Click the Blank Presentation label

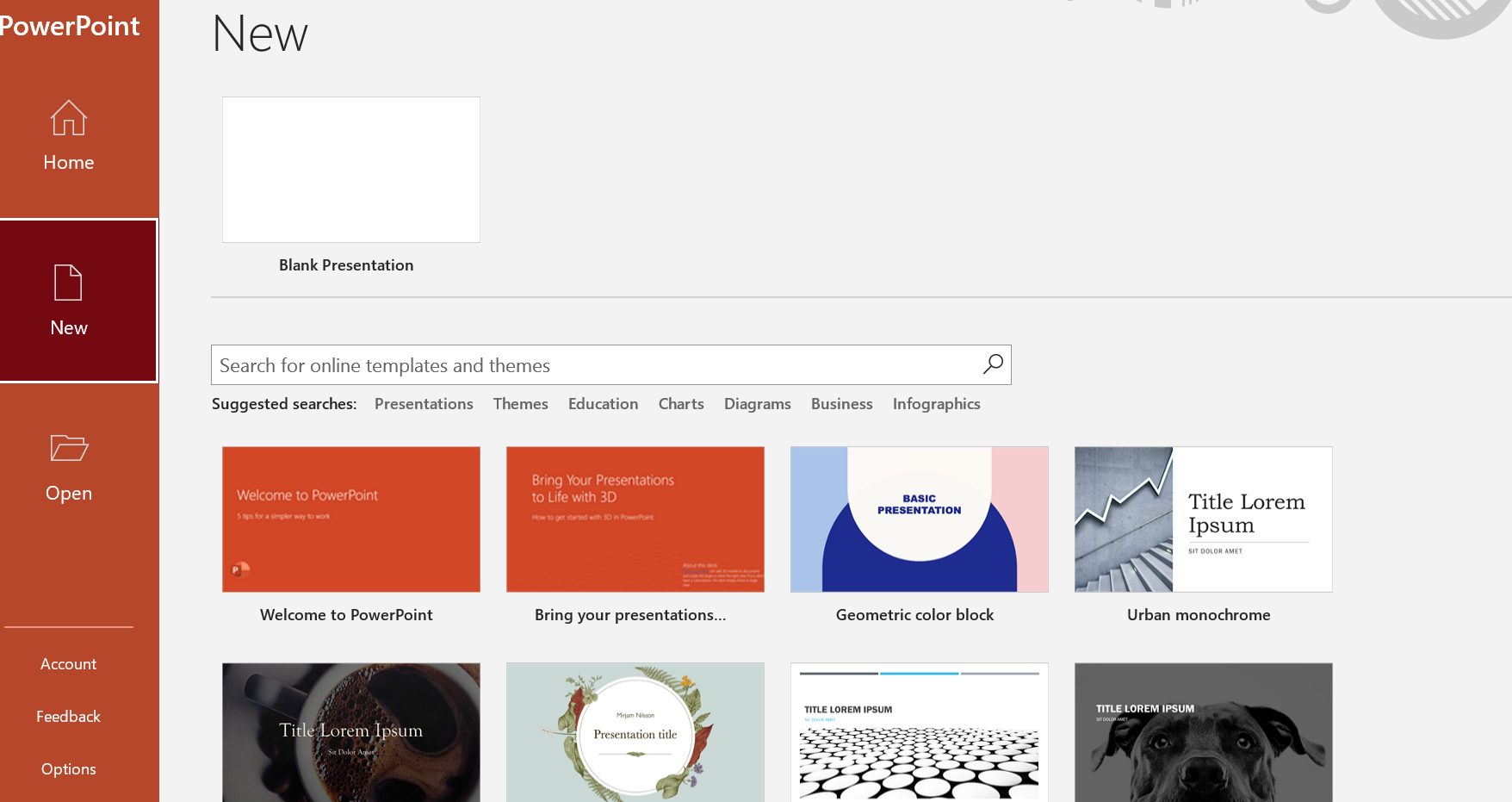click(x=346, y=265)
